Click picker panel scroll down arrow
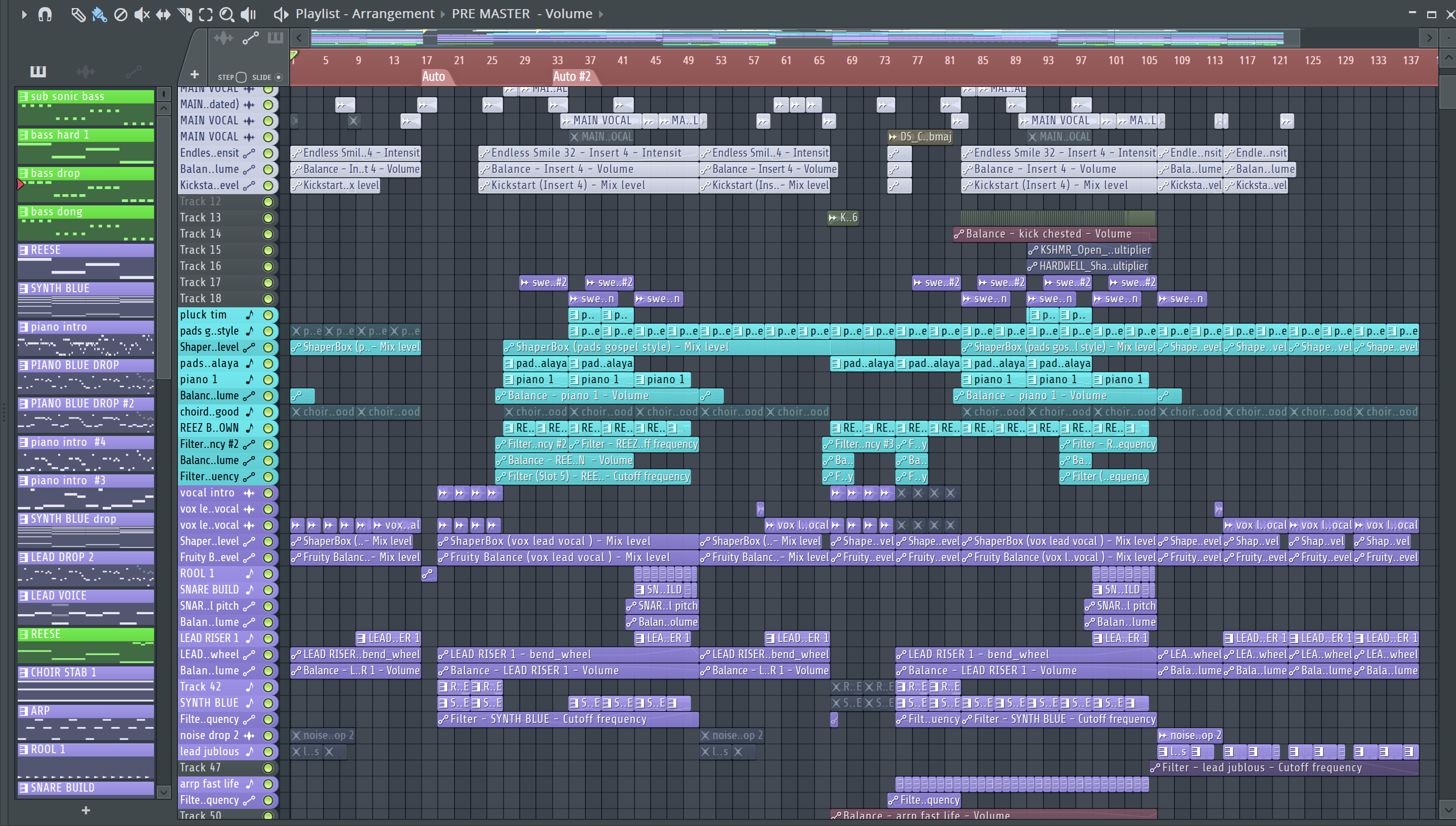 coord(163,792)
